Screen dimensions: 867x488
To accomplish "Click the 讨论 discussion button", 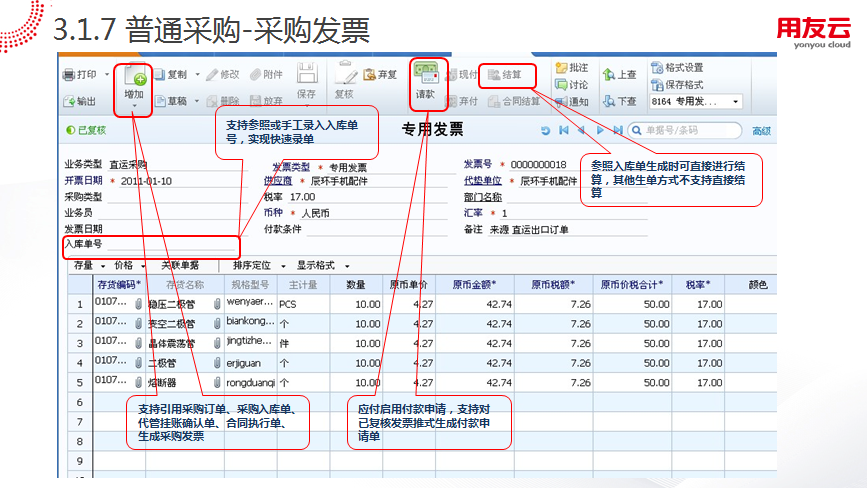I will 572,85.
